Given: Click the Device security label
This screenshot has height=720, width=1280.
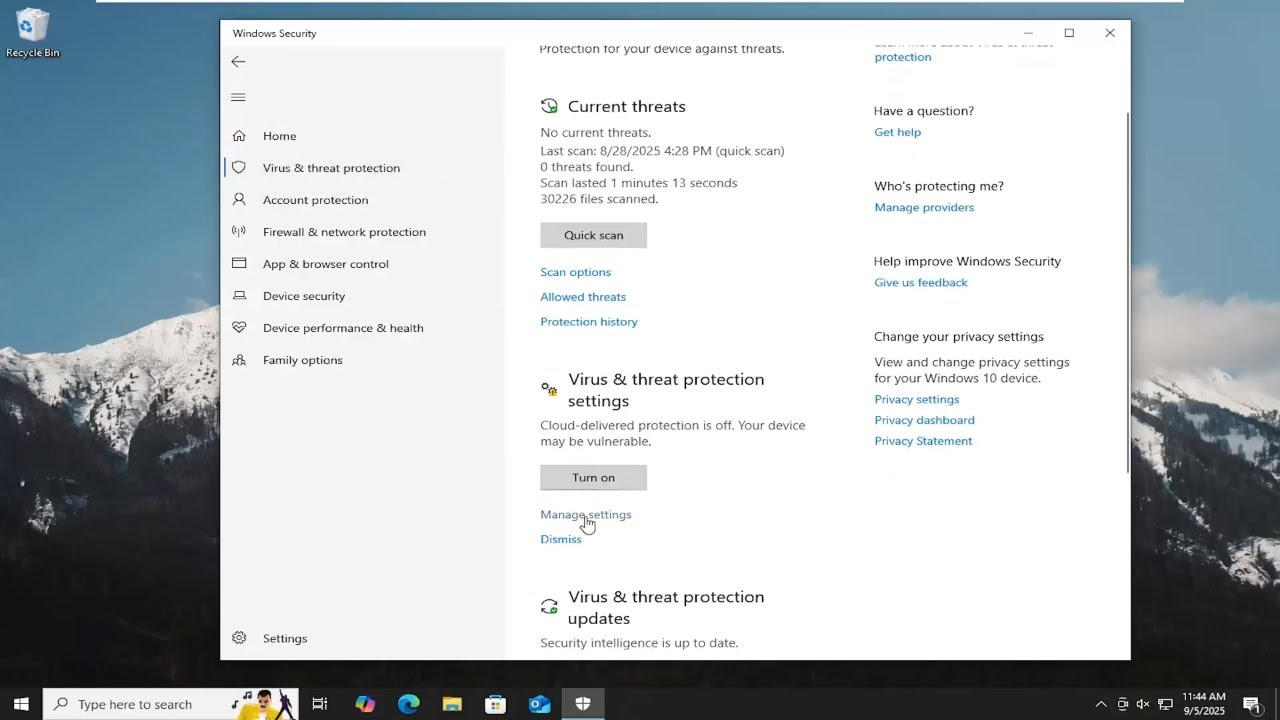Looking at the screenshot, I should [304, 296].
